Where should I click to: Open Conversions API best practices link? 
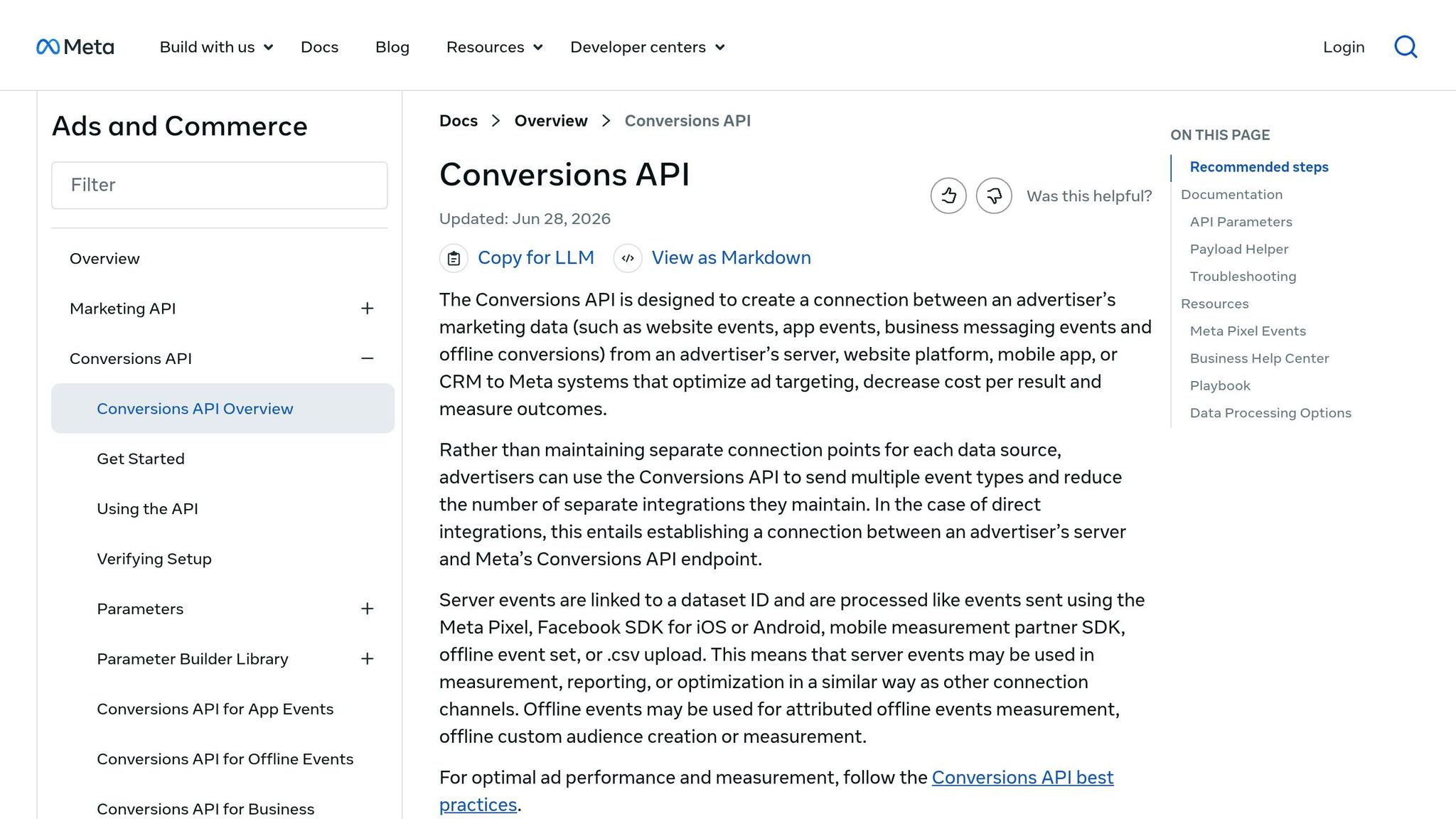coord(1022,778)
